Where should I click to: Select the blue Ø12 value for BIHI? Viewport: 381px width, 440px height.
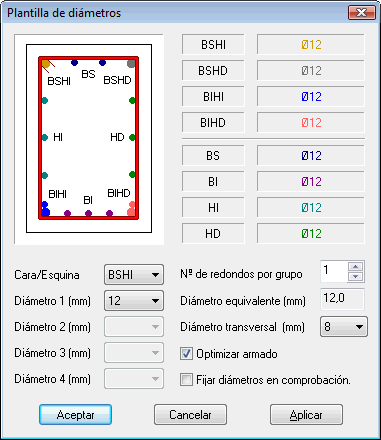(x=311, y=96)
